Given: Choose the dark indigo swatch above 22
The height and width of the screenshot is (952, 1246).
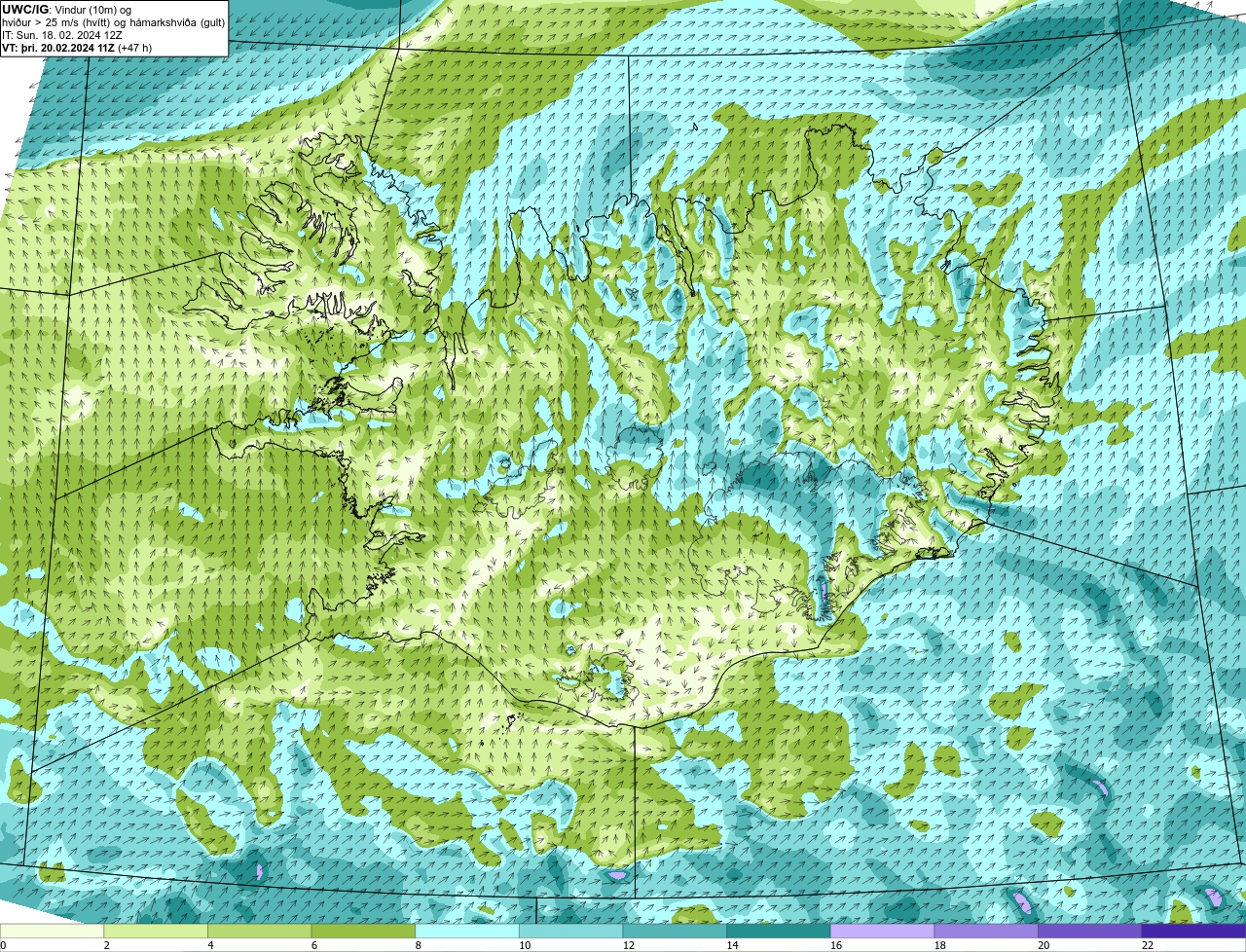Looking at the screenshot, I should tap(1194, 932).
